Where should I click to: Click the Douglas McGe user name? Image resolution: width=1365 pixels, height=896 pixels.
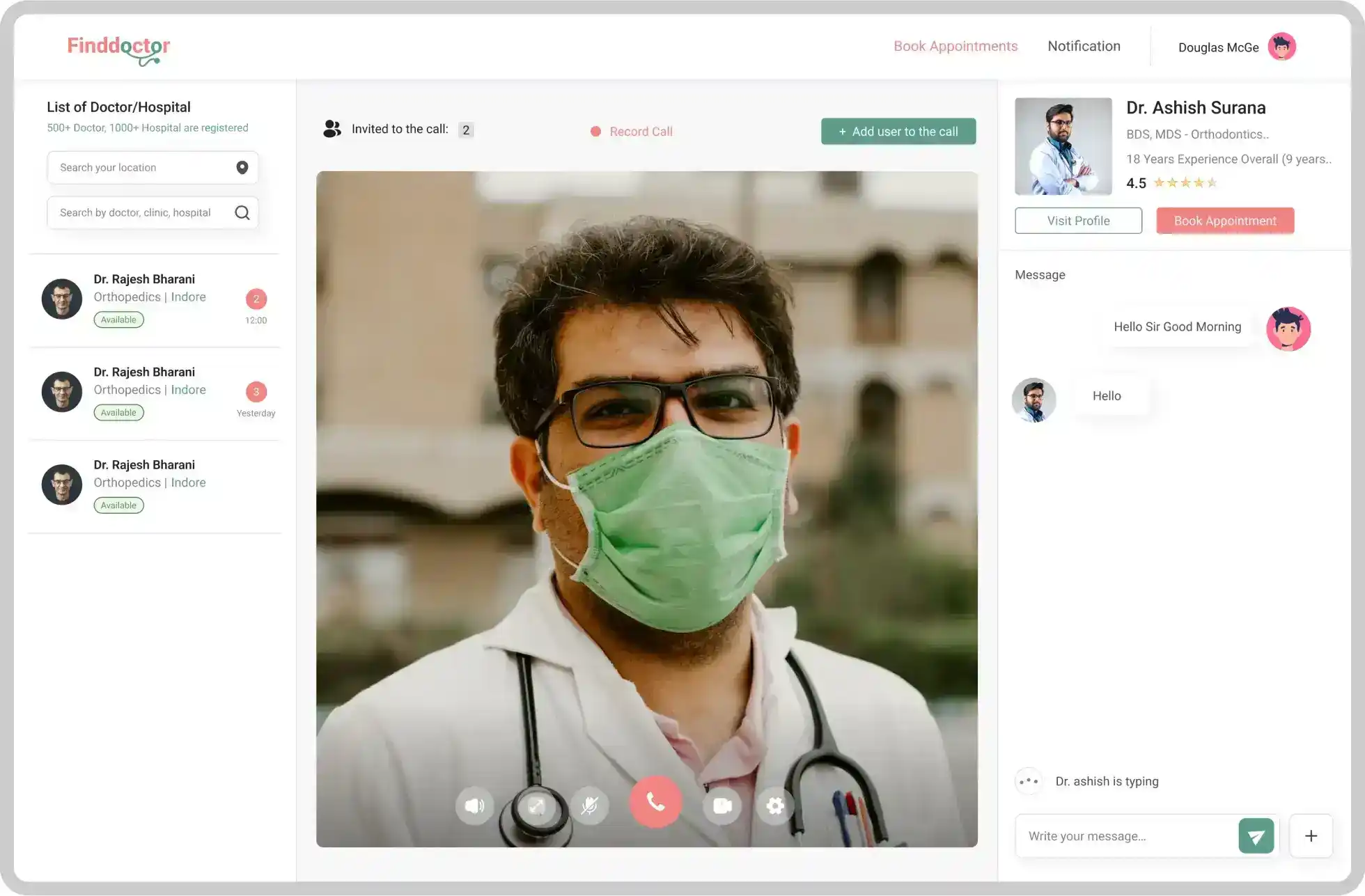[1218, 47]
